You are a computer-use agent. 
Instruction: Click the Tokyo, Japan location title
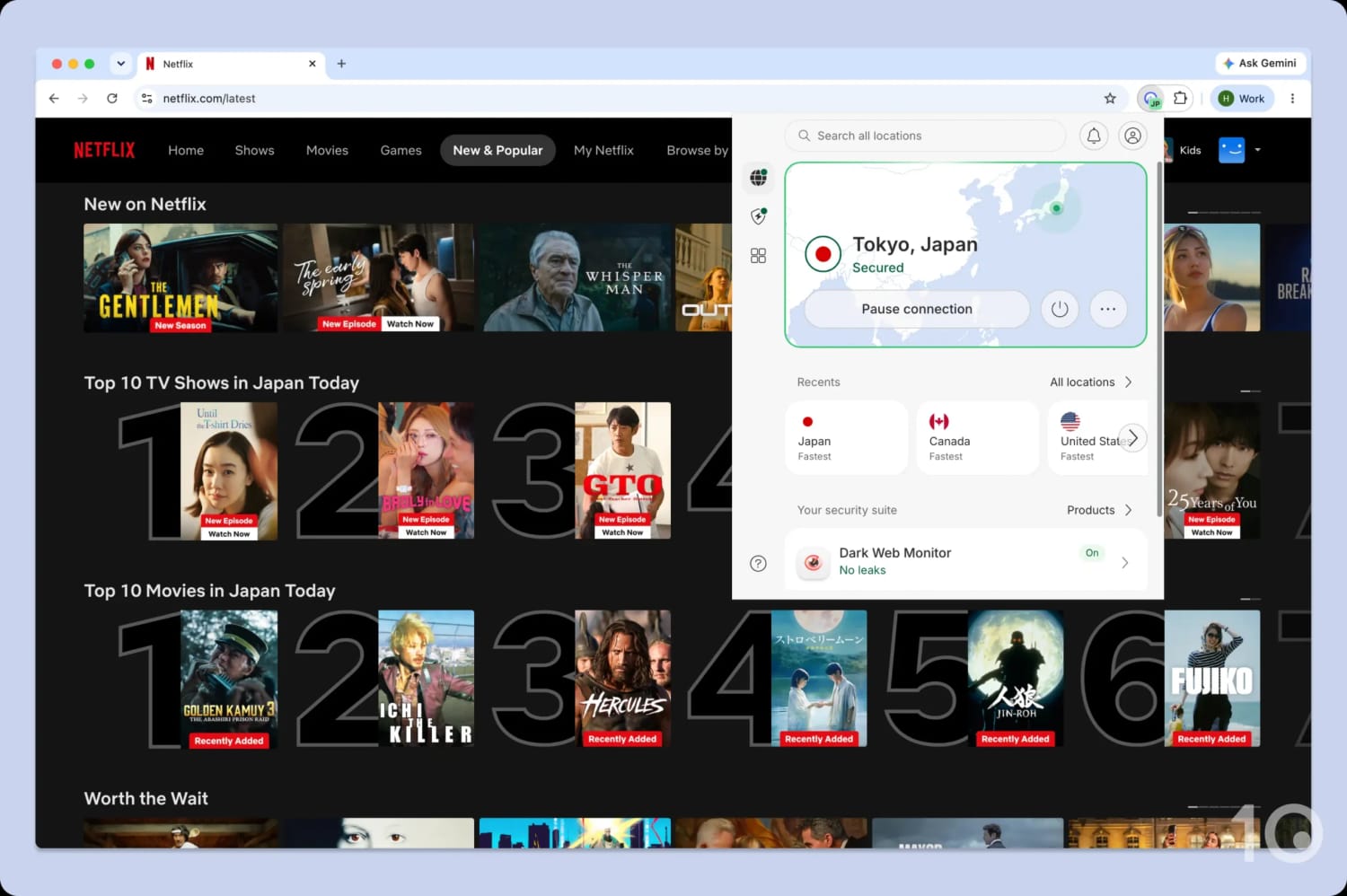915,244
